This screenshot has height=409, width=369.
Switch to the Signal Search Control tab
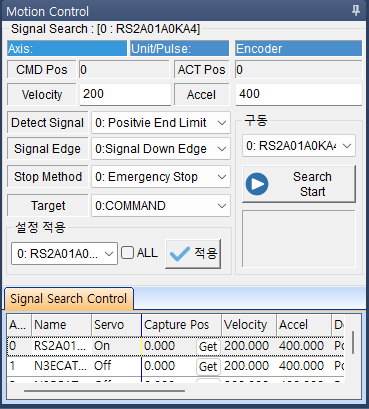tap(69, 299)
